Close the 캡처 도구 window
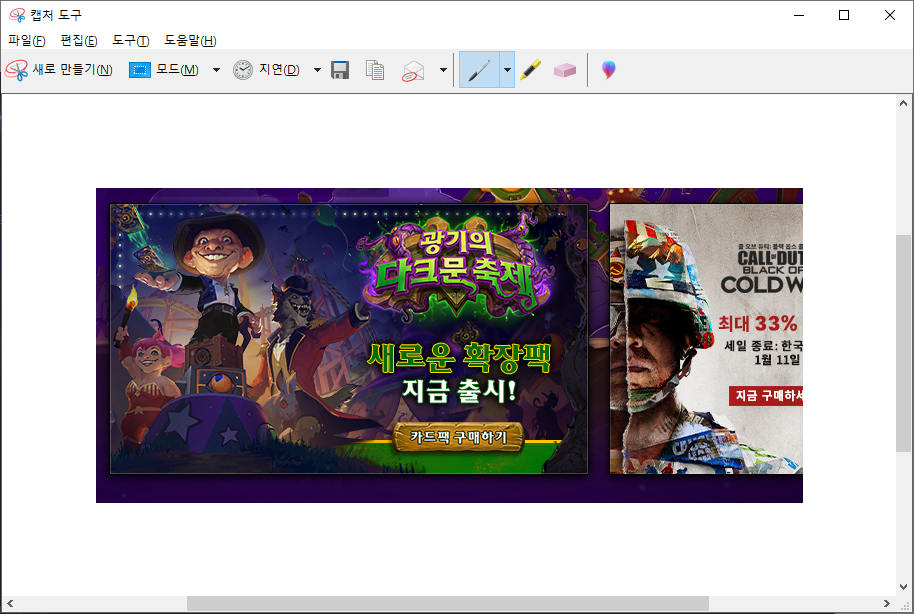The width and height of the screenshot is (914, 614). coord(890,15)
